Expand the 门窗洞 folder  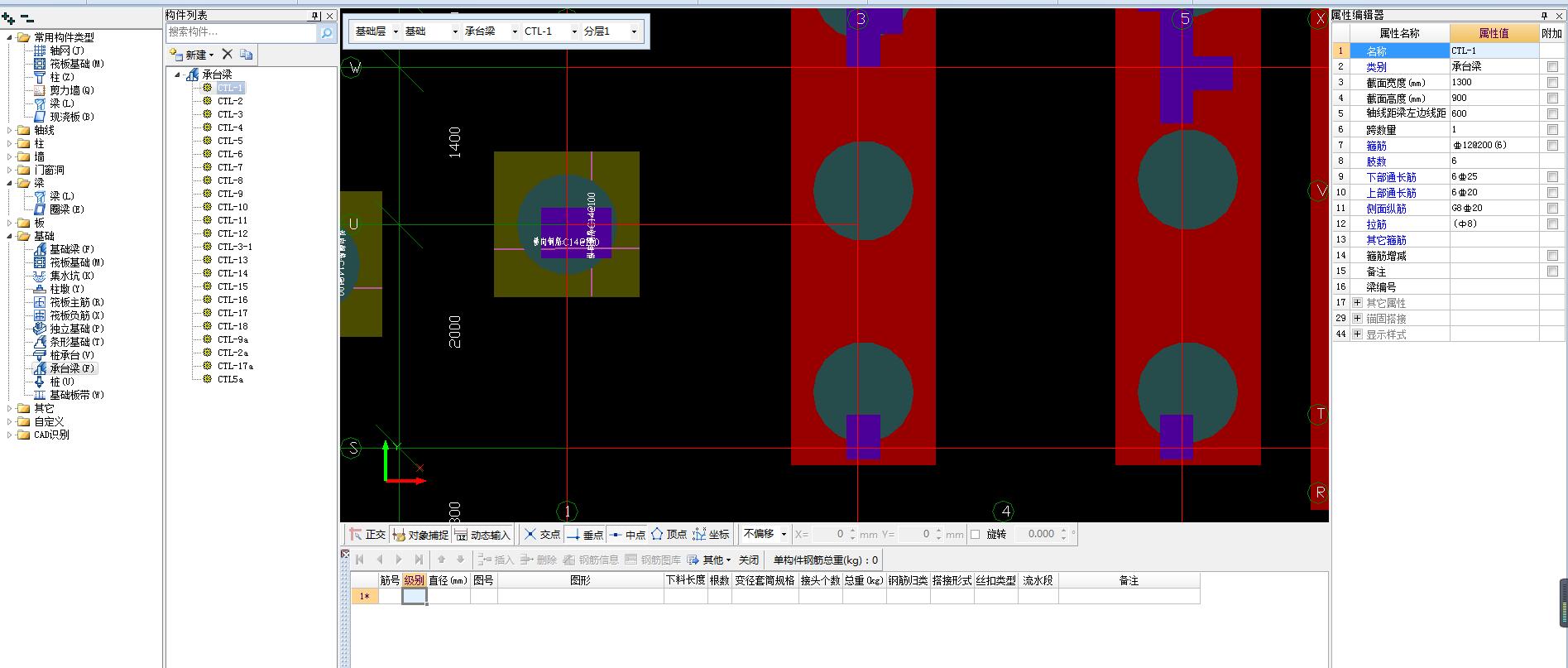coord(10,170)
